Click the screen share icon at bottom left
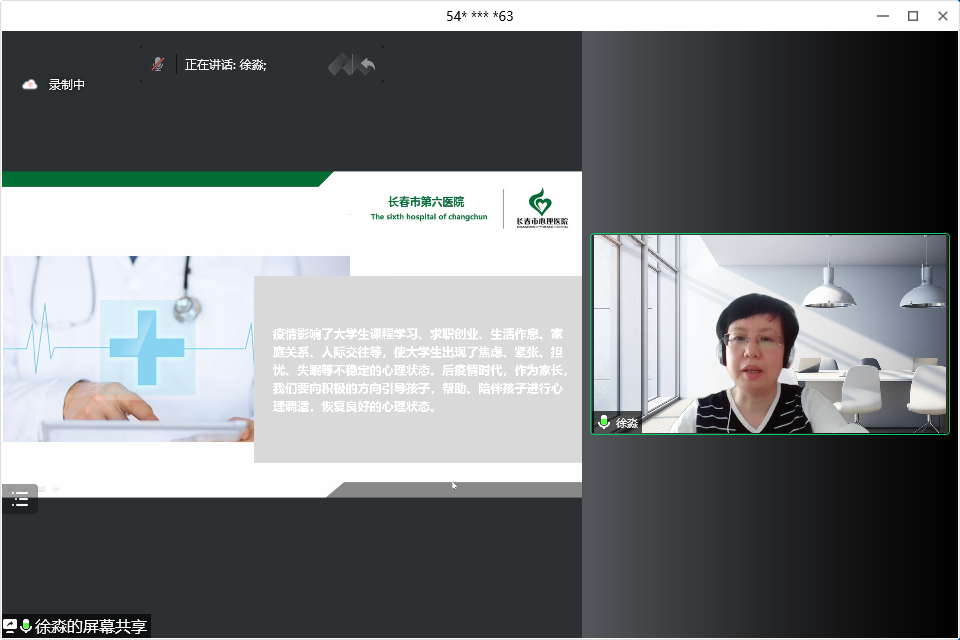This screenshot has width=960, height=640. [10, 627]
